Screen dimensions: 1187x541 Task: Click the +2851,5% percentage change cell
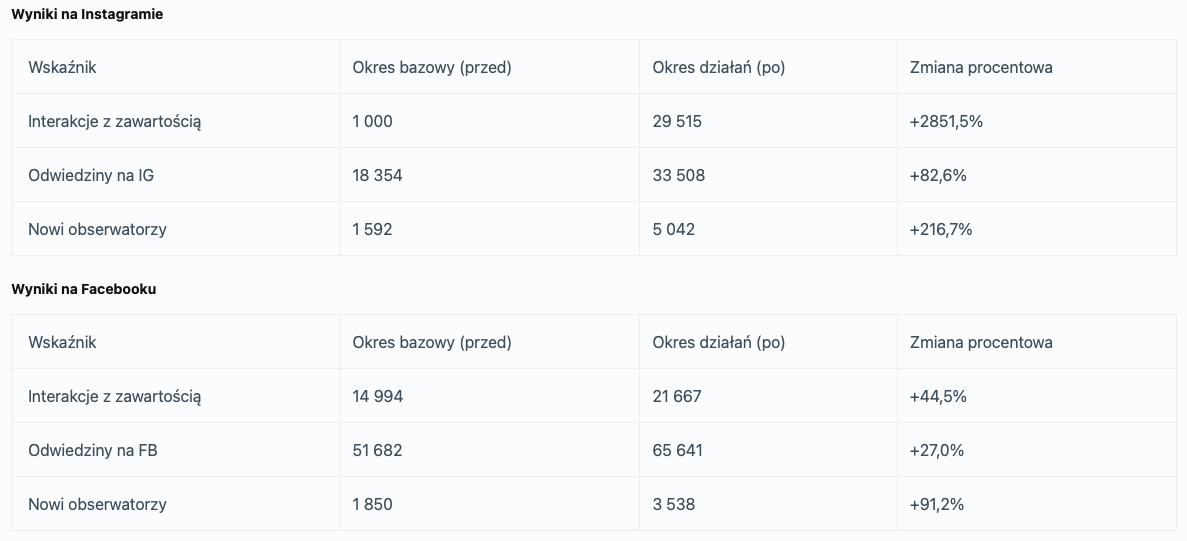tap(946, 121)
